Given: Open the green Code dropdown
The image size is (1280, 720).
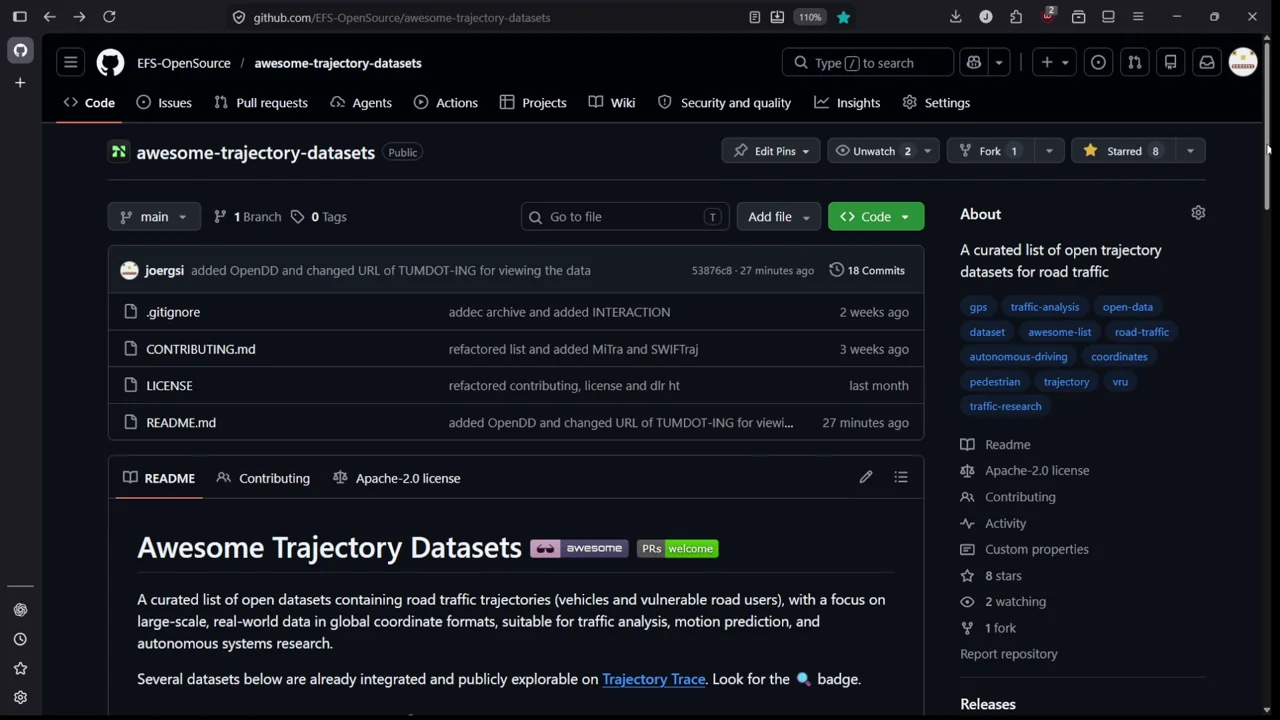Looking at the screenshot, I should pyautogui.click(x=876, y=217).
